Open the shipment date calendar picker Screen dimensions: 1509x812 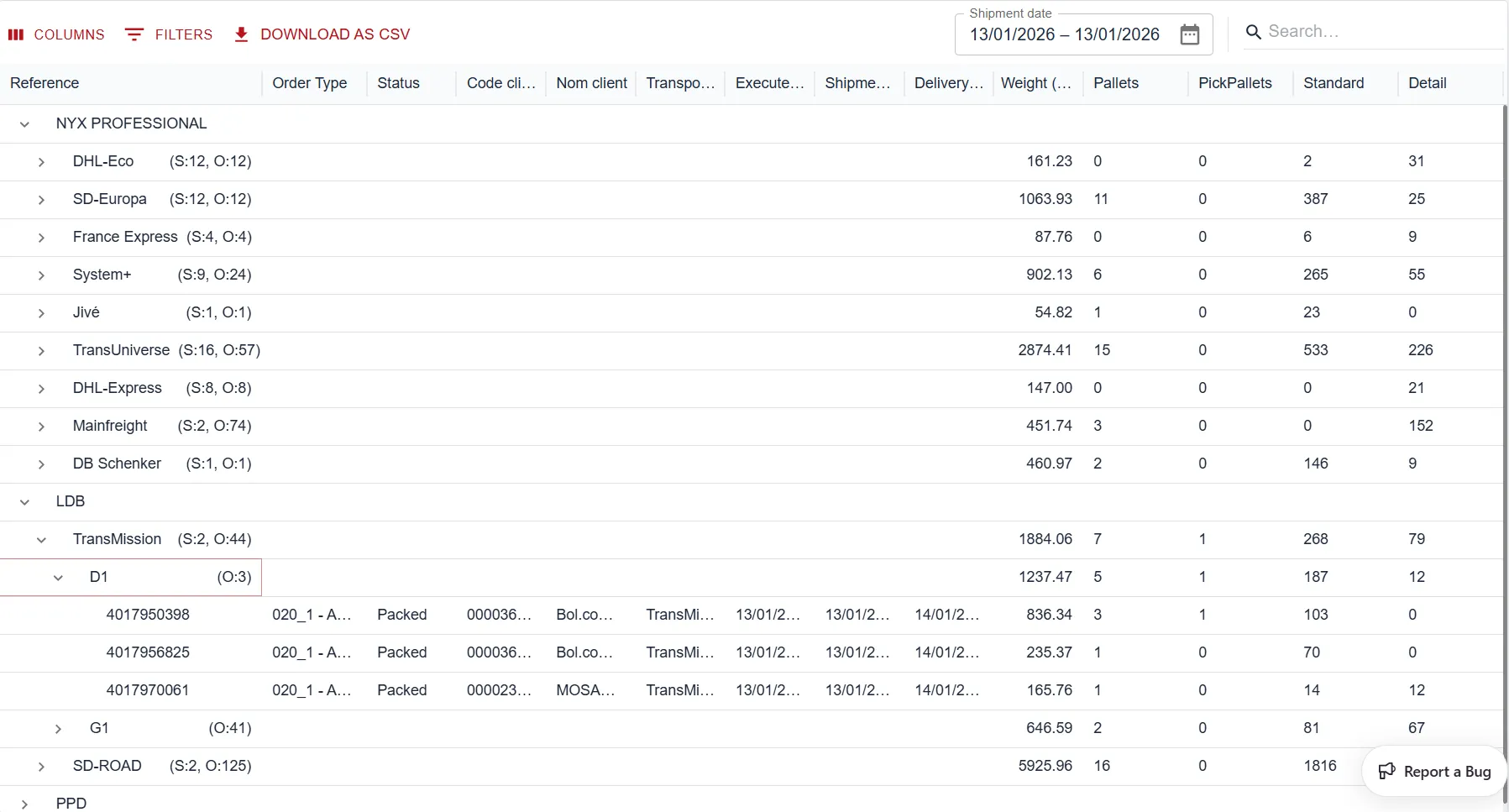click(1189, 34)
